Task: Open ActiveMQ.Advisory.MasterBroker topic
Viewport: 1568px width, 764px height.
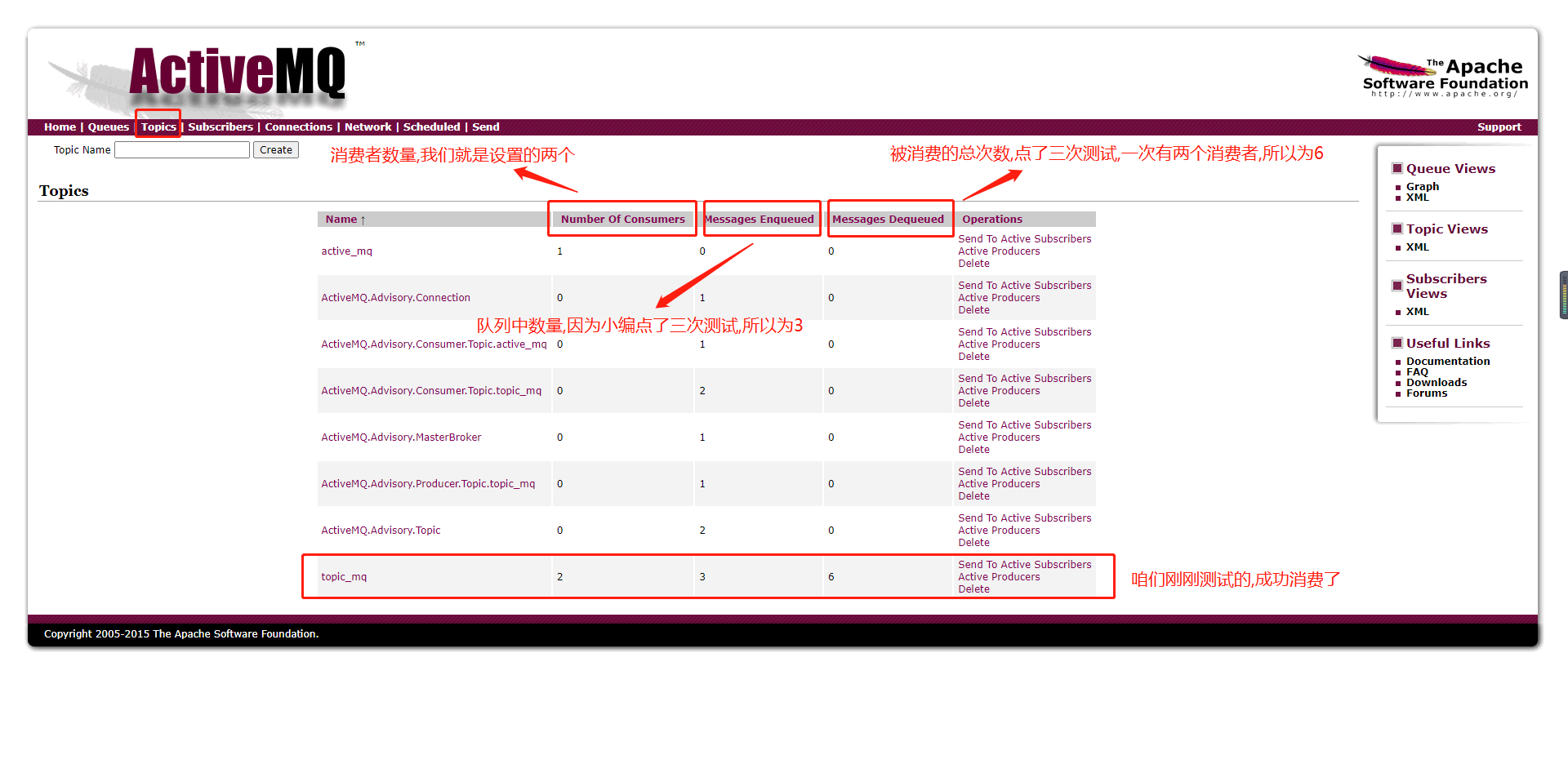Action: click(401, 438)
